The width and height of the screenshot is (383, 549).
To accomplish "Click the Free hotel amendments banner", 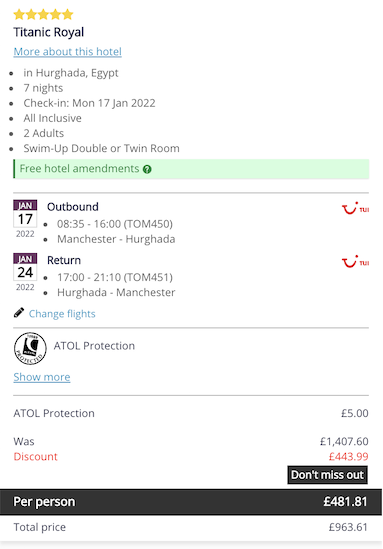I will (191, 169).
